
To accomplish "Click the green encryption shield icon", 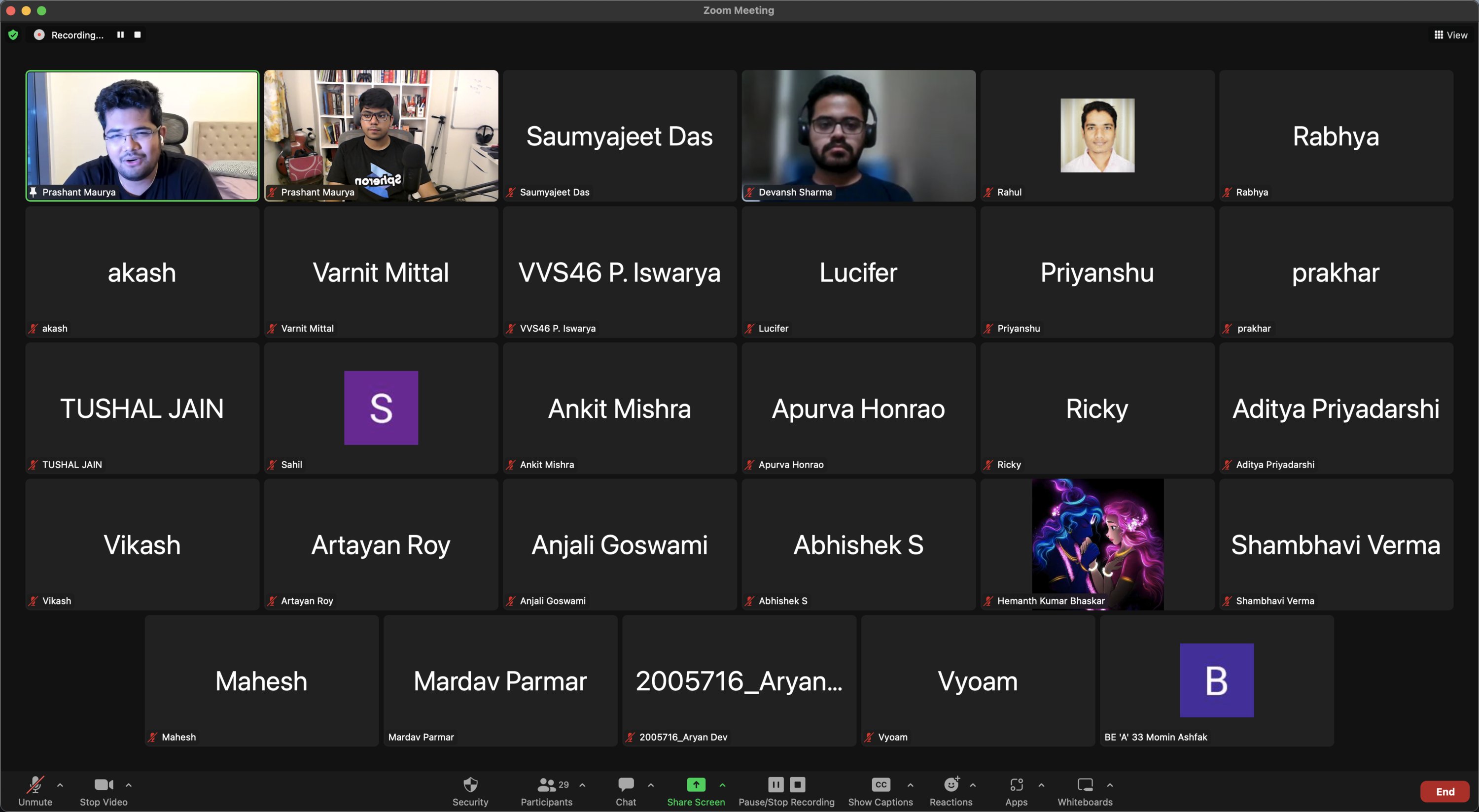I will point(13,35).
